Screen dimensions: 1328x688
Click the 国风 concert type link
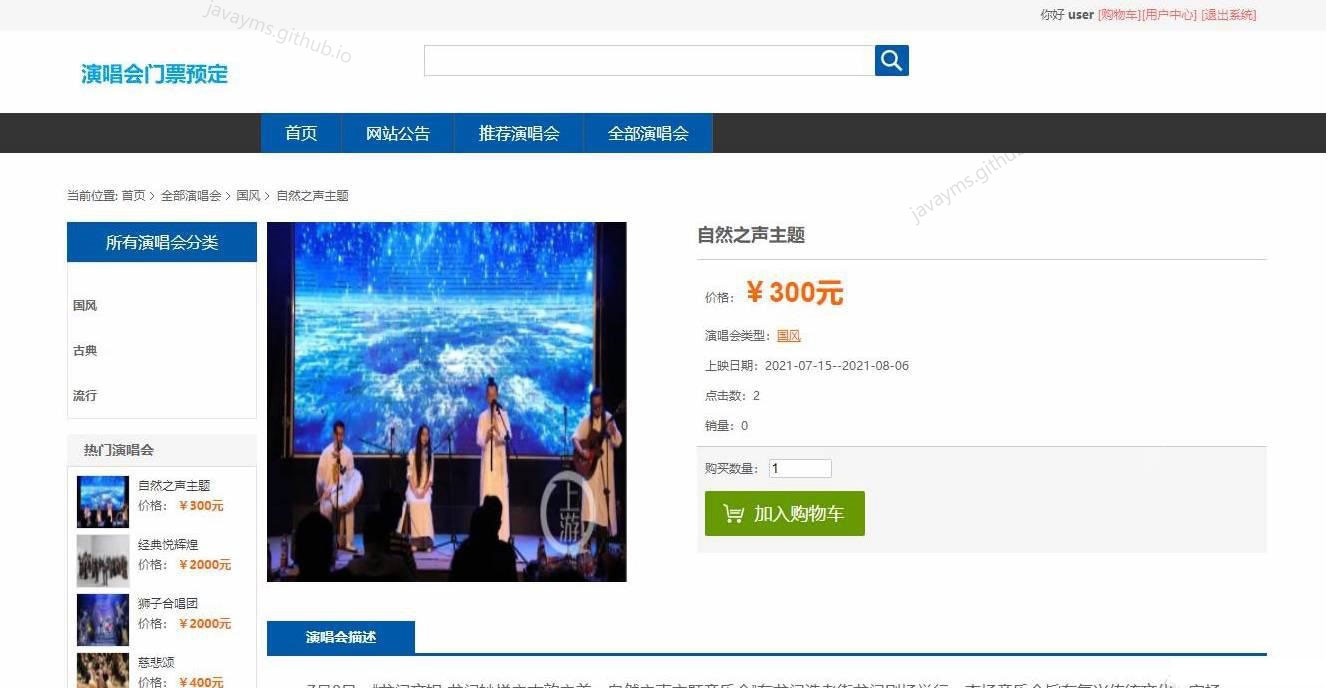click(789, 336)
